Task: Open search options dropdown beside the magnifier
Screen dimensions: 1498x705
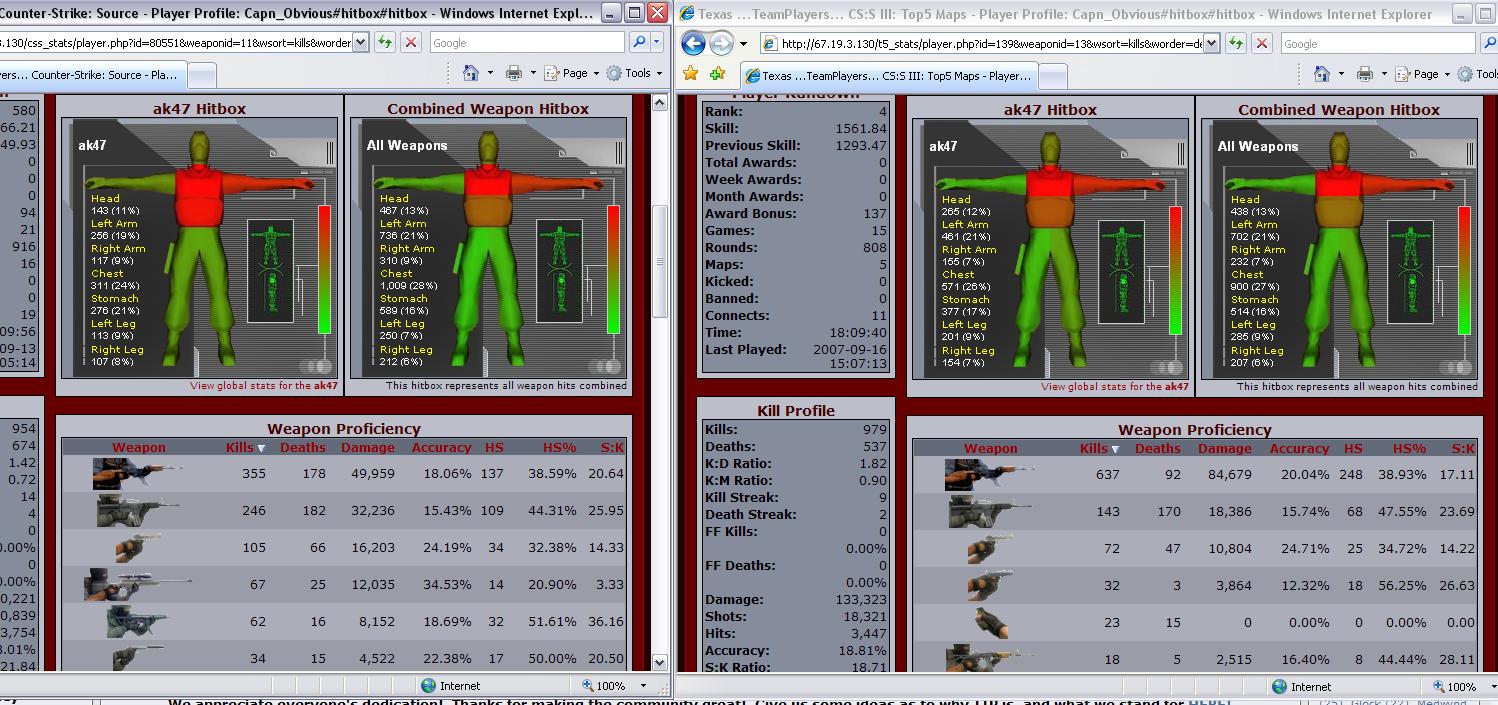Action: 657,42
